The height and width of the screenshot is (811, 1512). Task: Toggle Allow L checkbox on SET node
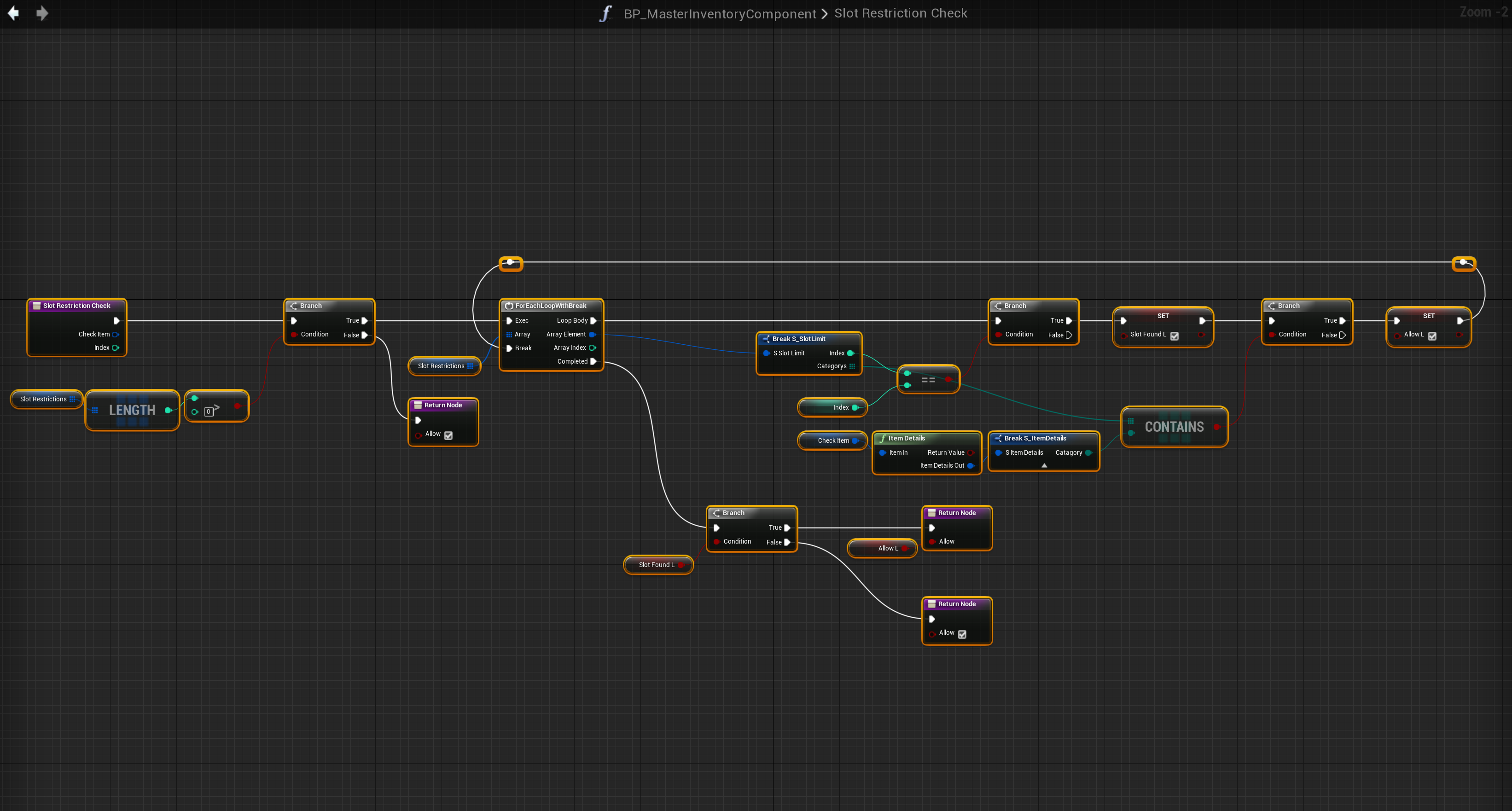pyautogui.click(x=1432, y=336)
